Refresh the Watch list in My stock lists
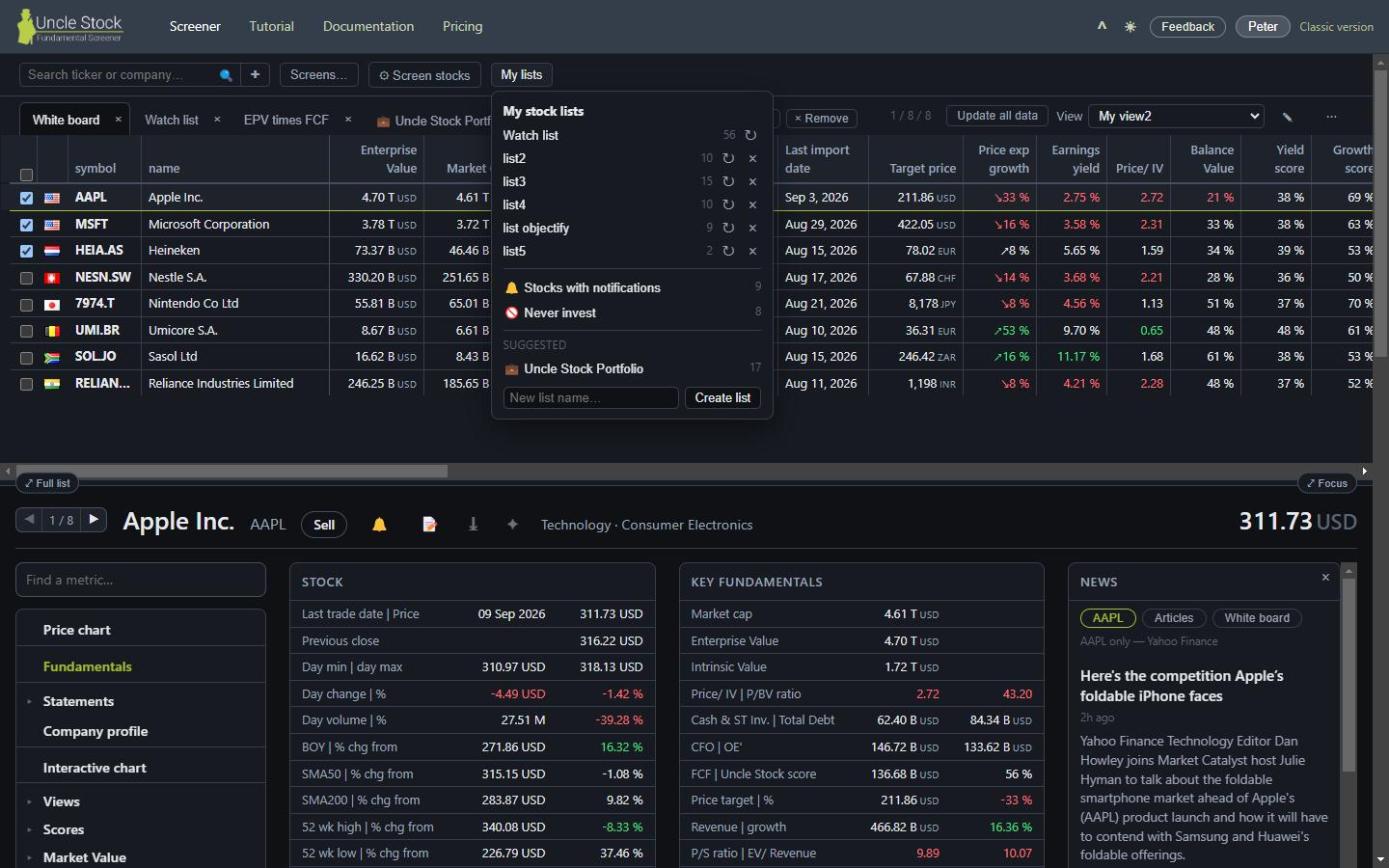 pos(750,135)
